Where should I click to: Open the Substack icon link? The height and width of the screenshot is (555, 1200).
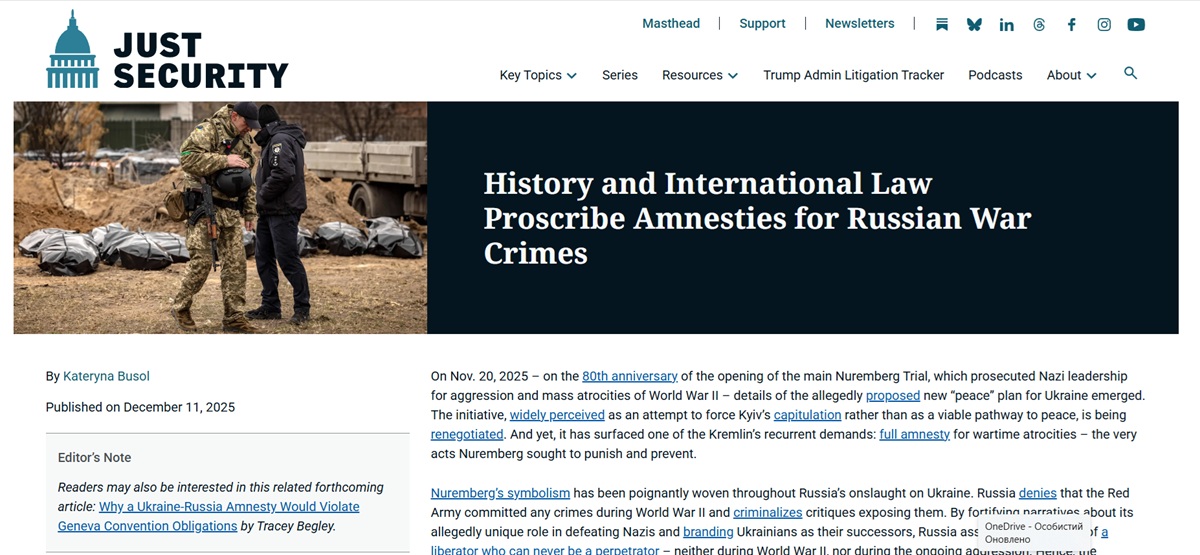pyautogui.click(x=941, y=25)
